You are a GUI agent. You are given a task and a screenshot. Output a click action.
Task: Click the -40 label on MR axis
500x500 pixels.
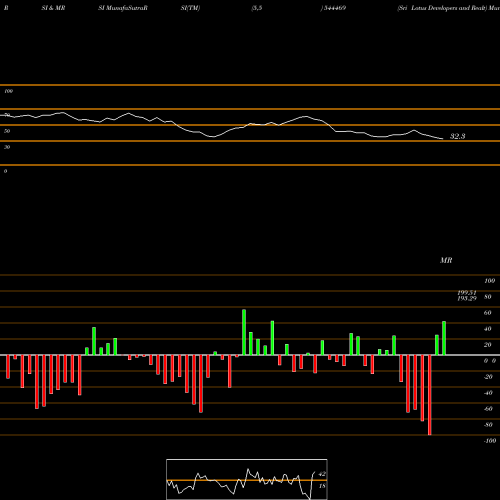488,393
